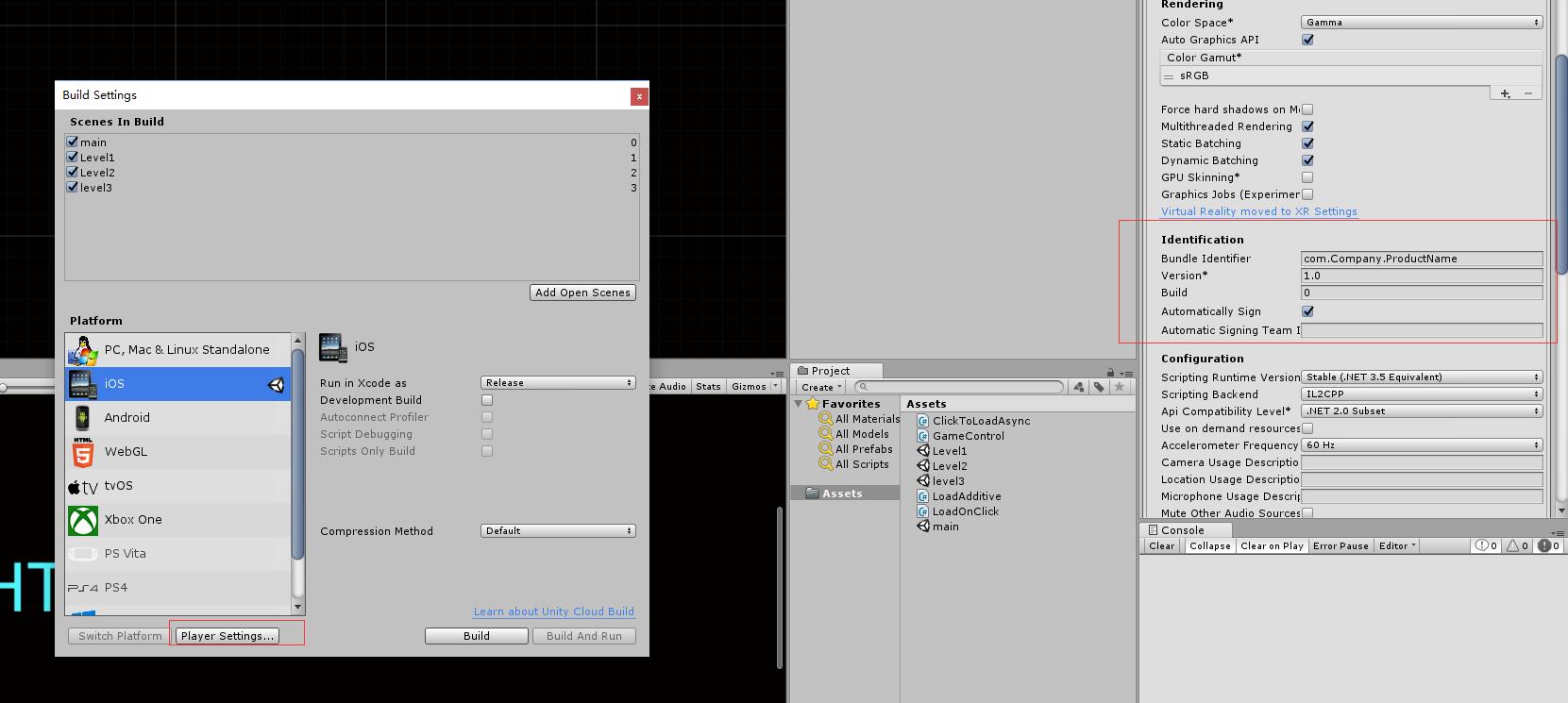Open the Editor dropdown in Console
Viewport: 1568px width, 703px height.
point(1397,546)
